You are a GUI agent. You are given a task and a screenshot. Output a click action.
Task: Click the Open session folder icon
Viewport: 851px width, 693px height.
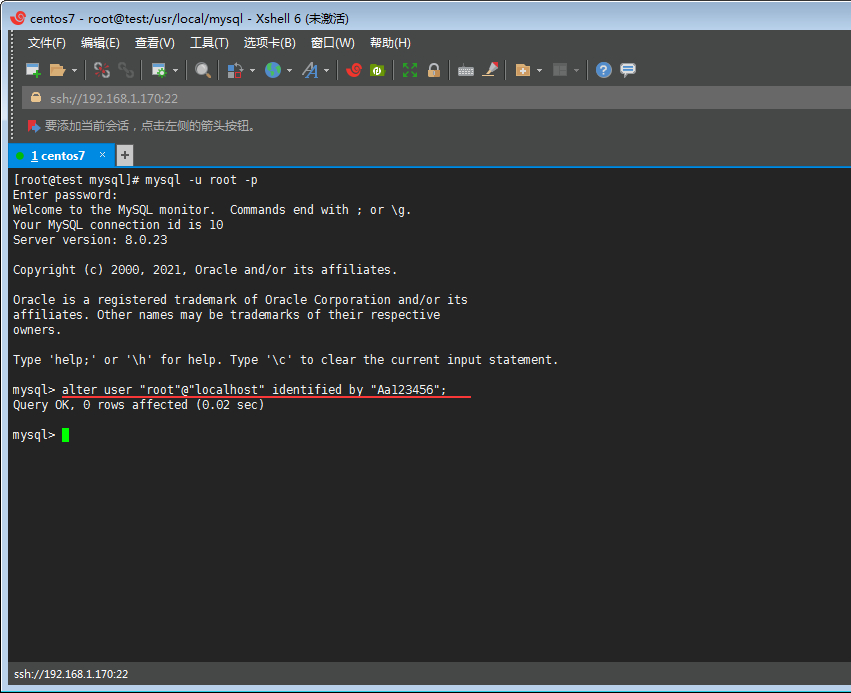coord(57,70)
